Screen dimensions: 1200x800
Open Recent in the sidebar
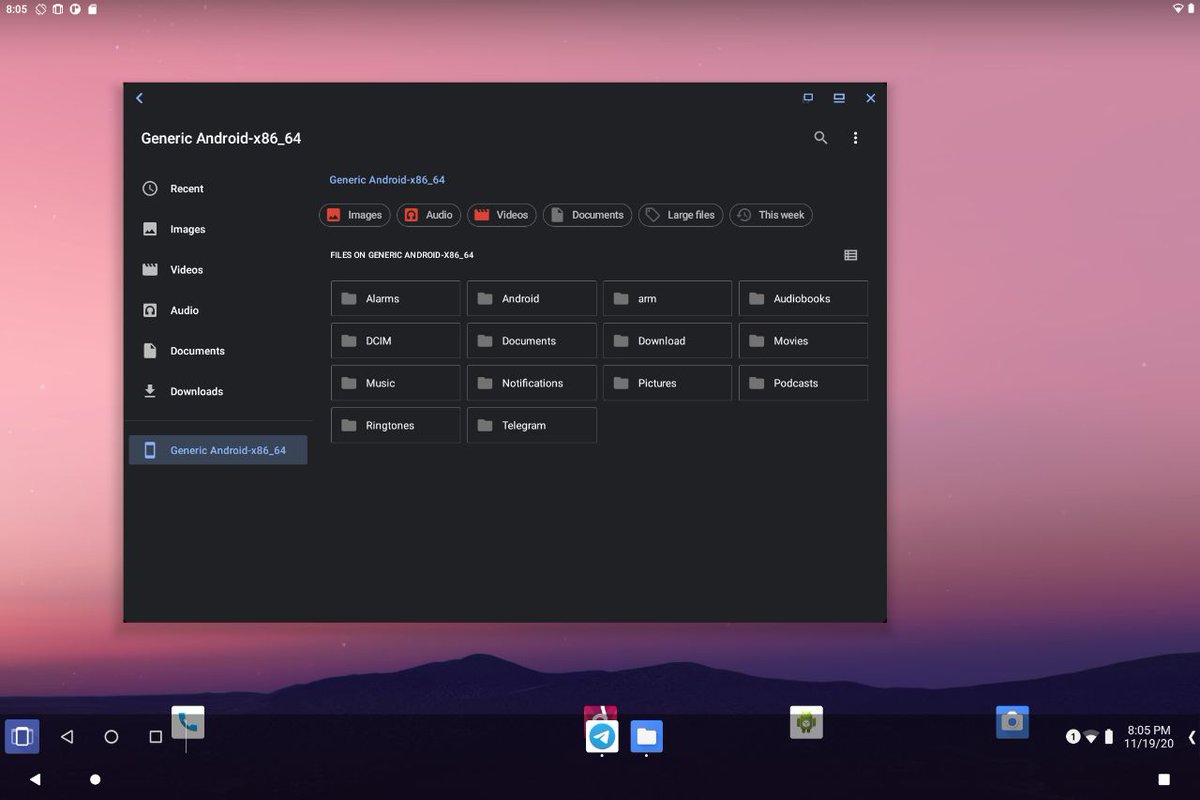pyautogui.click(x=218, y=188)
